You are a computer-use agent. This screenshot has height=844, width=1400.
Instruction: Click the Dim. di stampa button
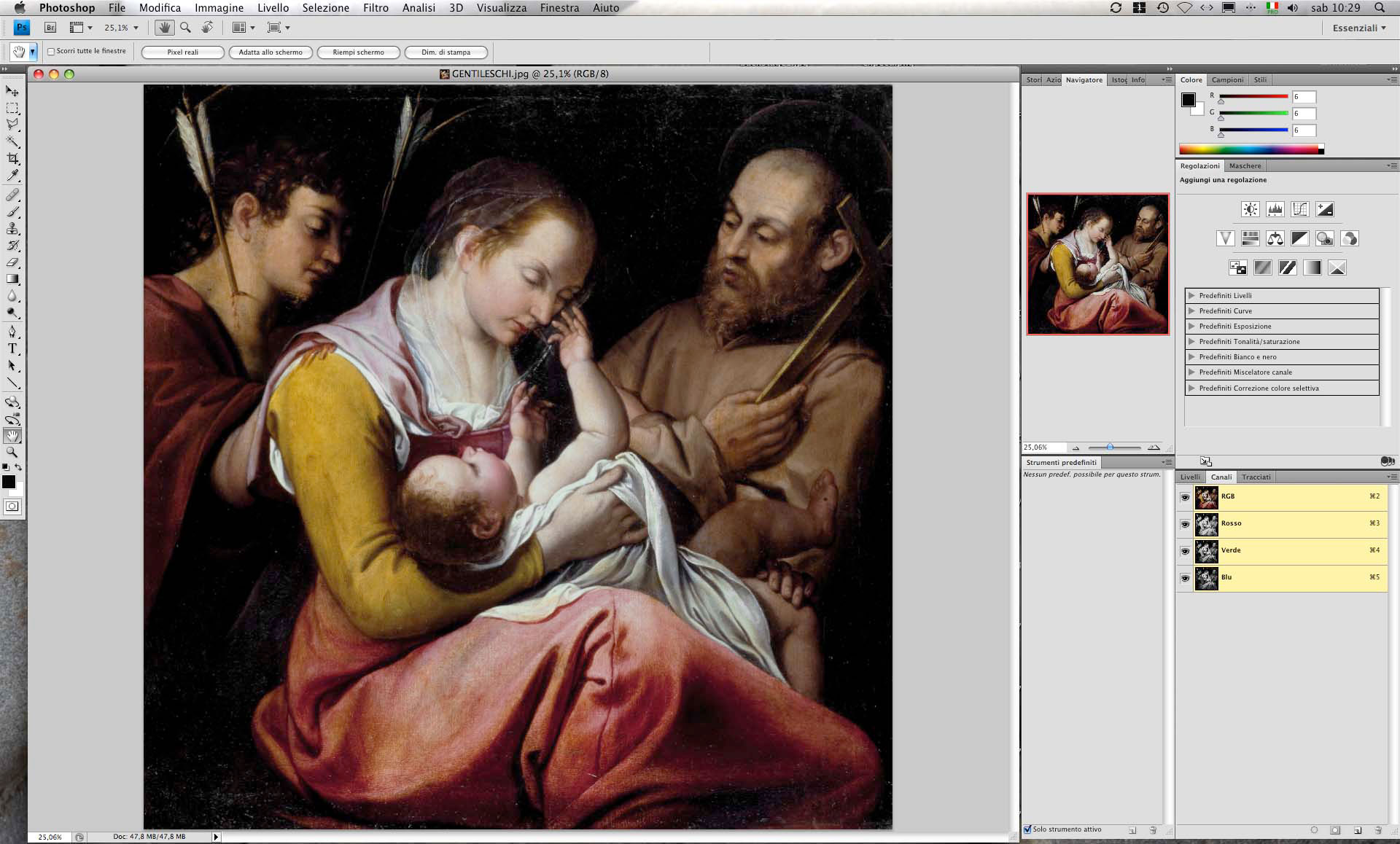coord(446,52)
